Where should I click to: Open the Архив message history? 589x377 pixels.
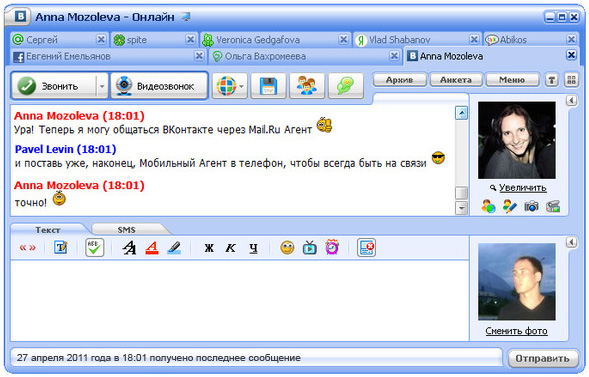pyautogui.click(x=400, y=80)
